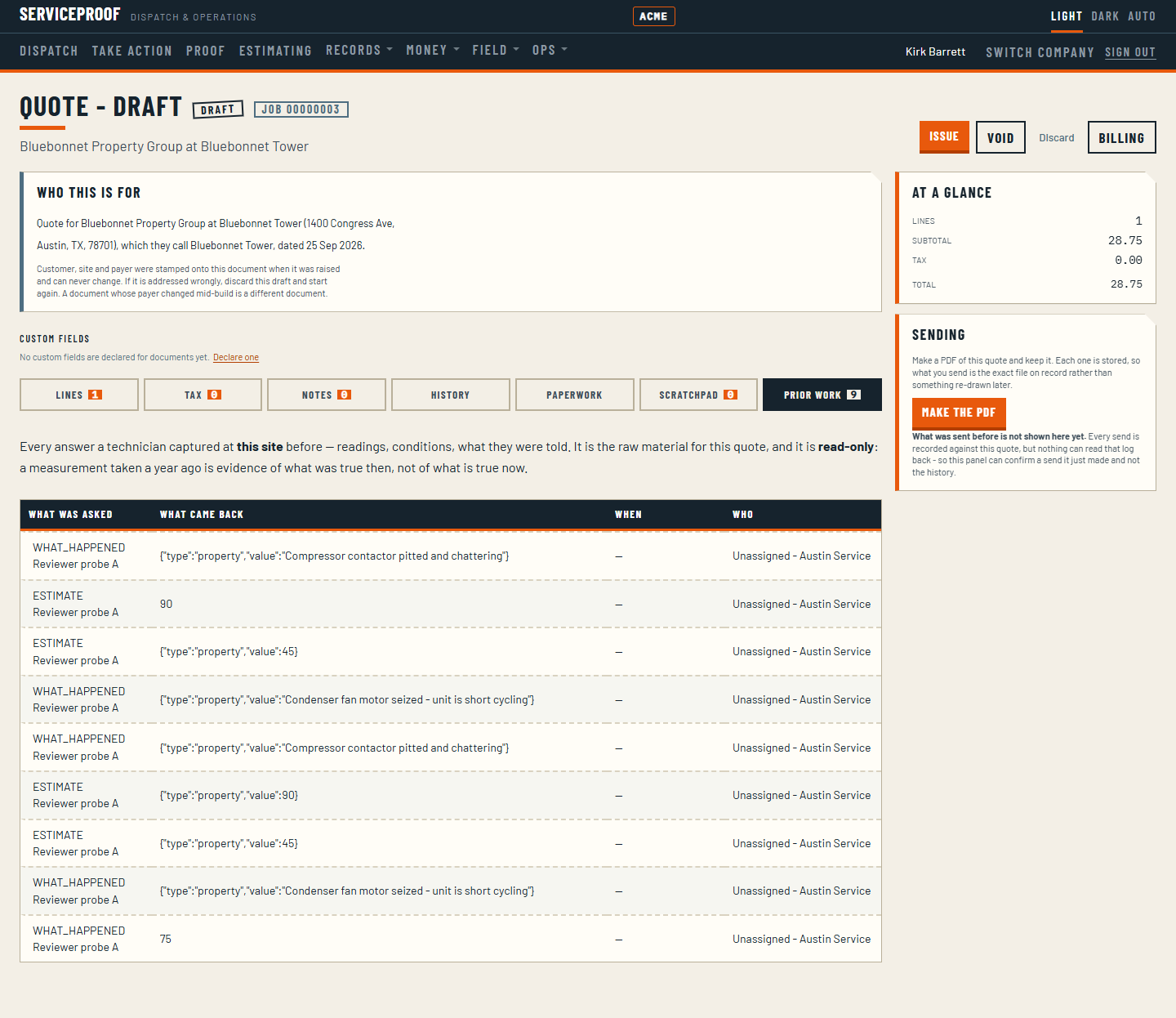Sign out of the account
This screenshot has width=1176, height=1018.
pos(1130,52)
